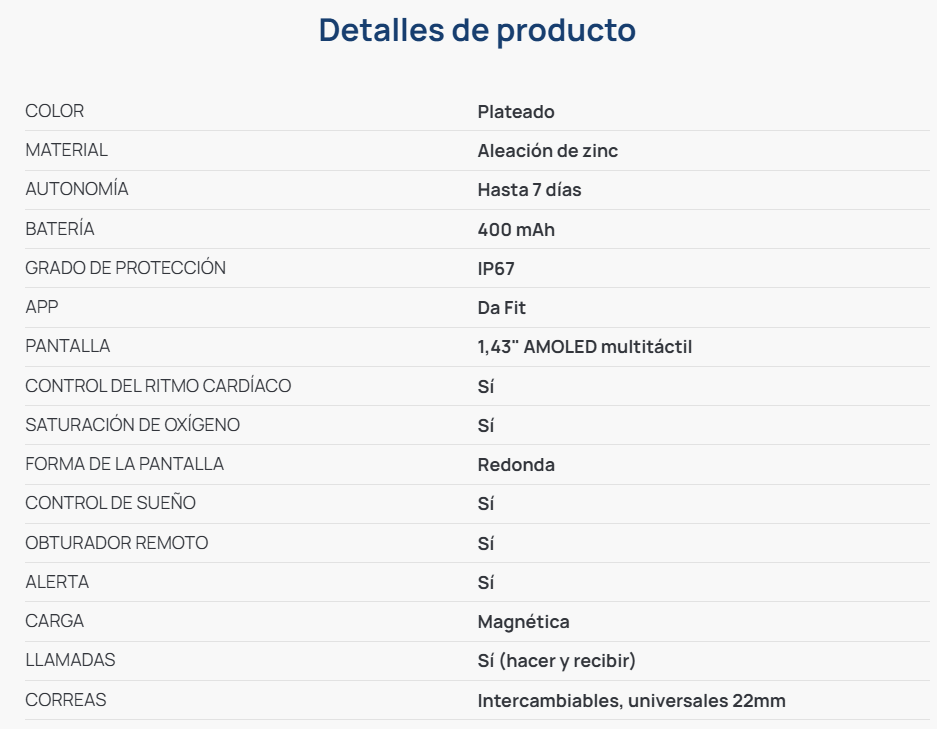Click the CONTROL DE SUEÑO label
937x729 pixels.
(111, 503)
